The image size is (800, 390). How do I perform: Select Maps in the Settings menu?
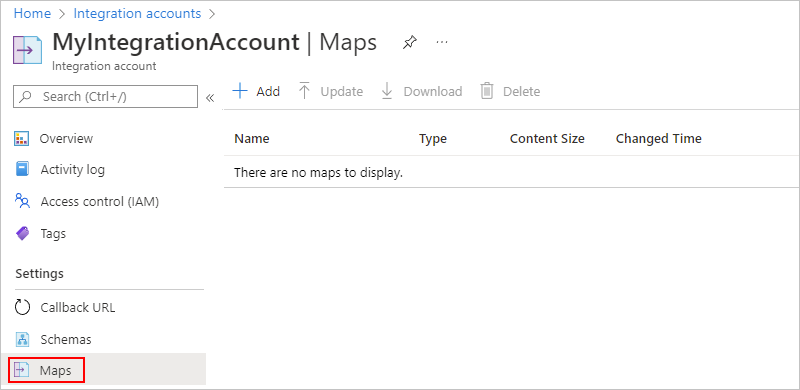[x=103, y=371]
